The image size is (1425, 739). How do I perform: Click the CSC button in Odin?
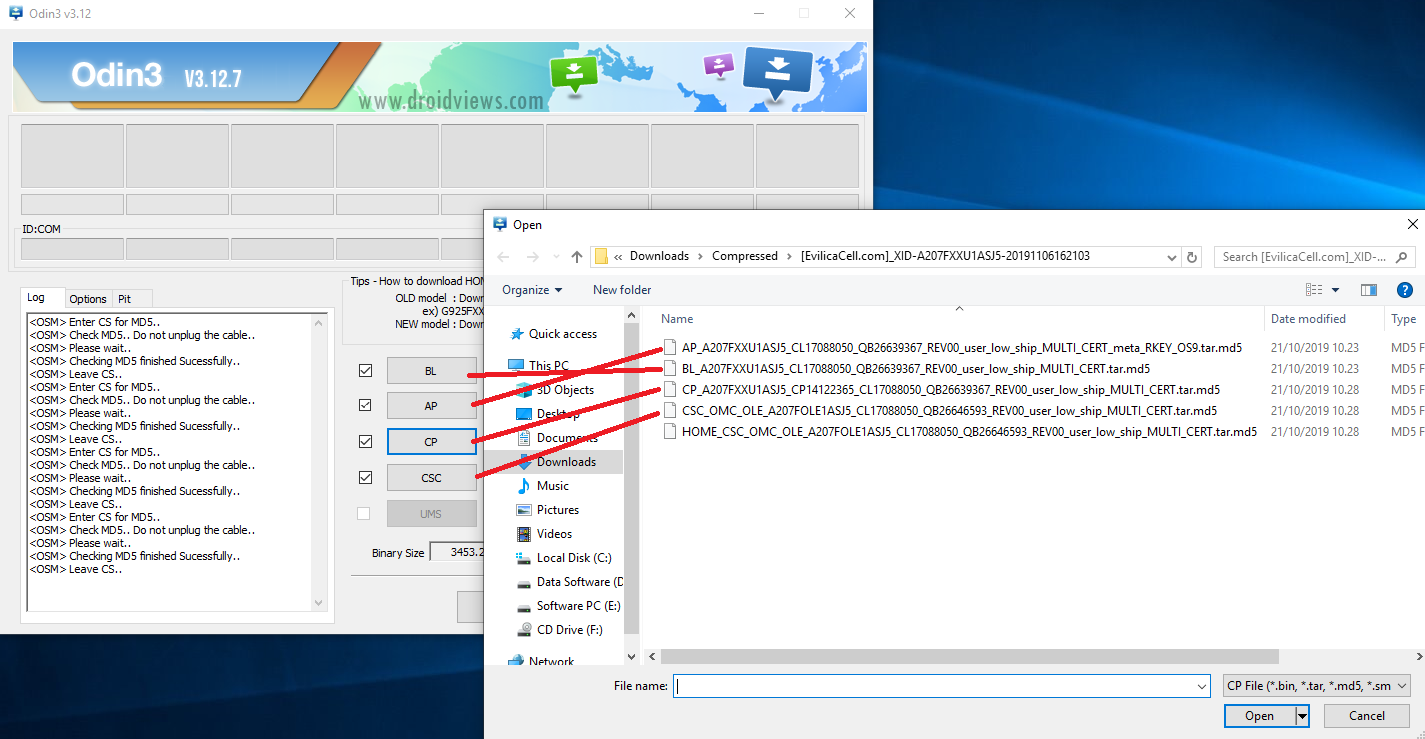tap(431, 478)
